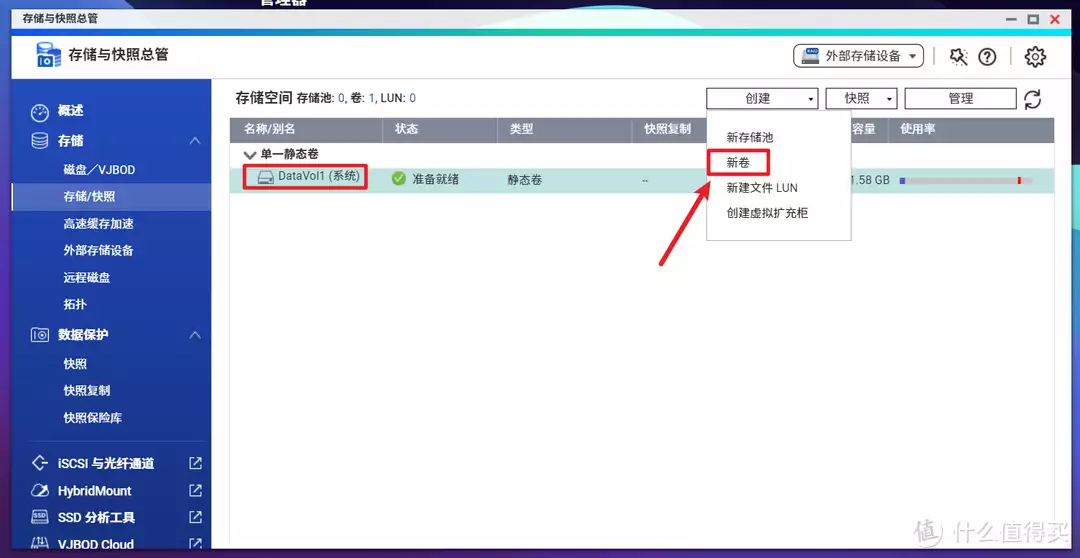The height and width of the screenshot is (558, 1080).
Task: Open 远程磁盘 sidebar page
Action: tap(87, 278)
